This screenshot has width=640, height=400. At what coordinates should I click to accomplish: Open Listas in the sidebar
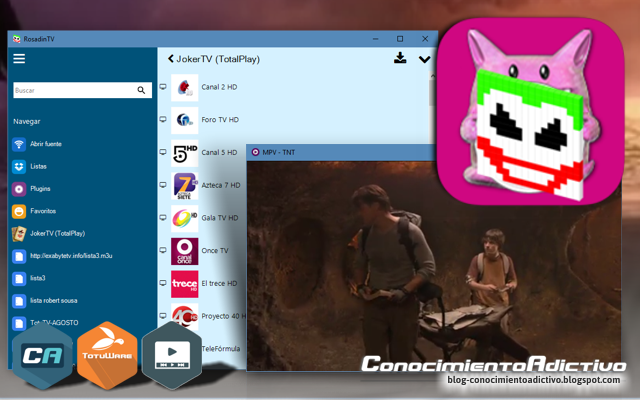[x=38, y=166]
